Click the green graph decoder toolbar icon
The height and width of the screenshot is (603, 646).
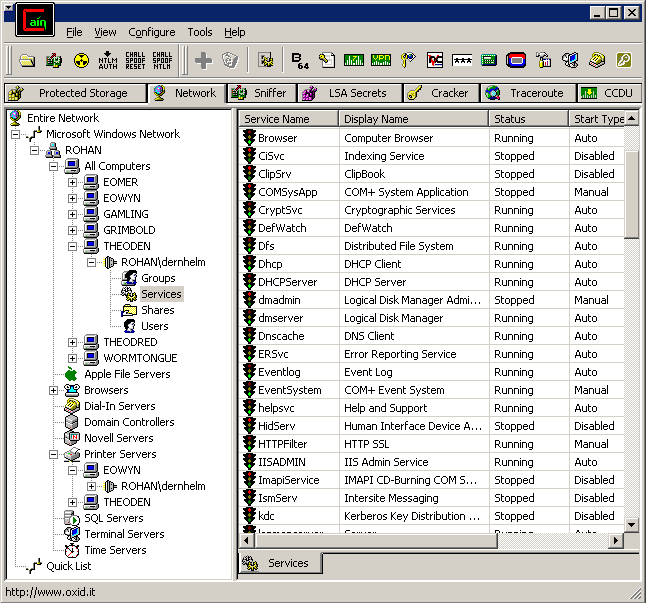click(354, 61)
